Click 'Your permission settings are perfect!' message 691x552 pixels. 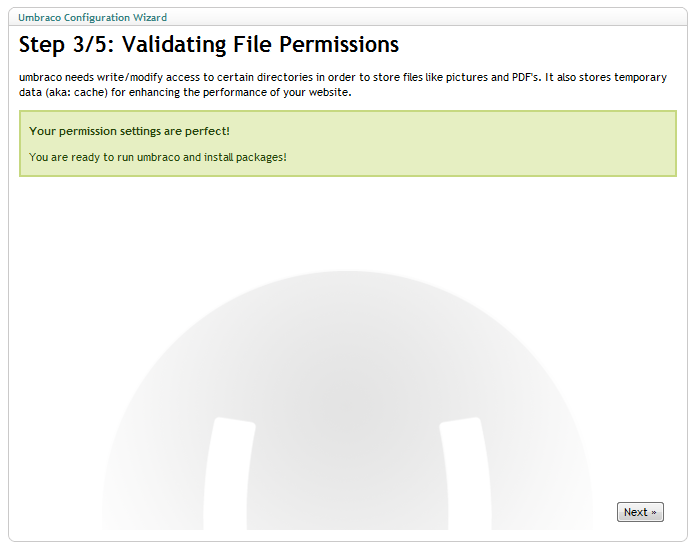tap(129, 131)
